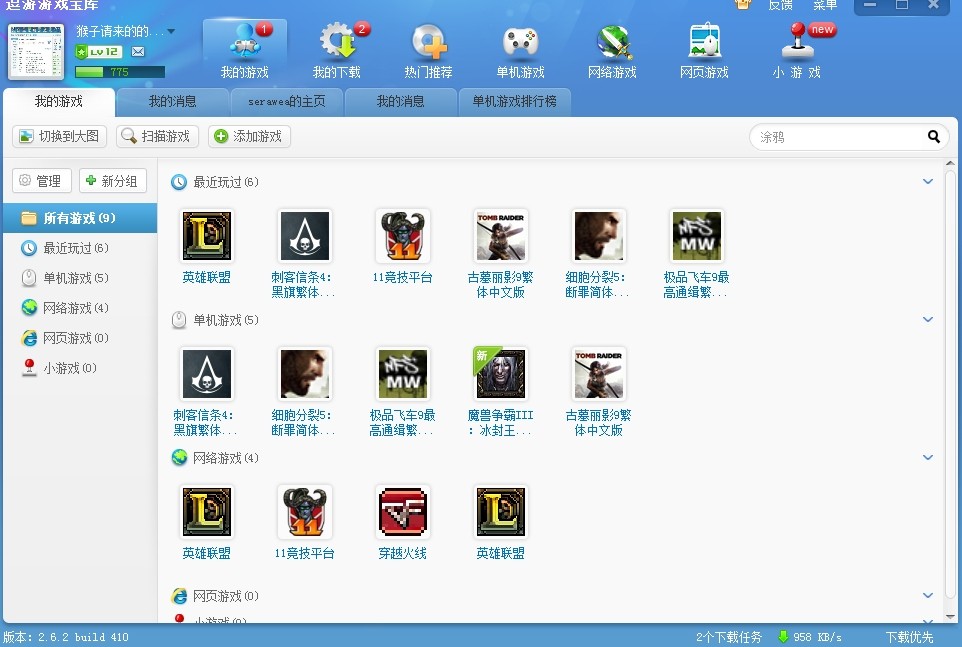The width and height of the screenshot is (962, 647).
Task: Click the 新分组 button
Action: 113,181
